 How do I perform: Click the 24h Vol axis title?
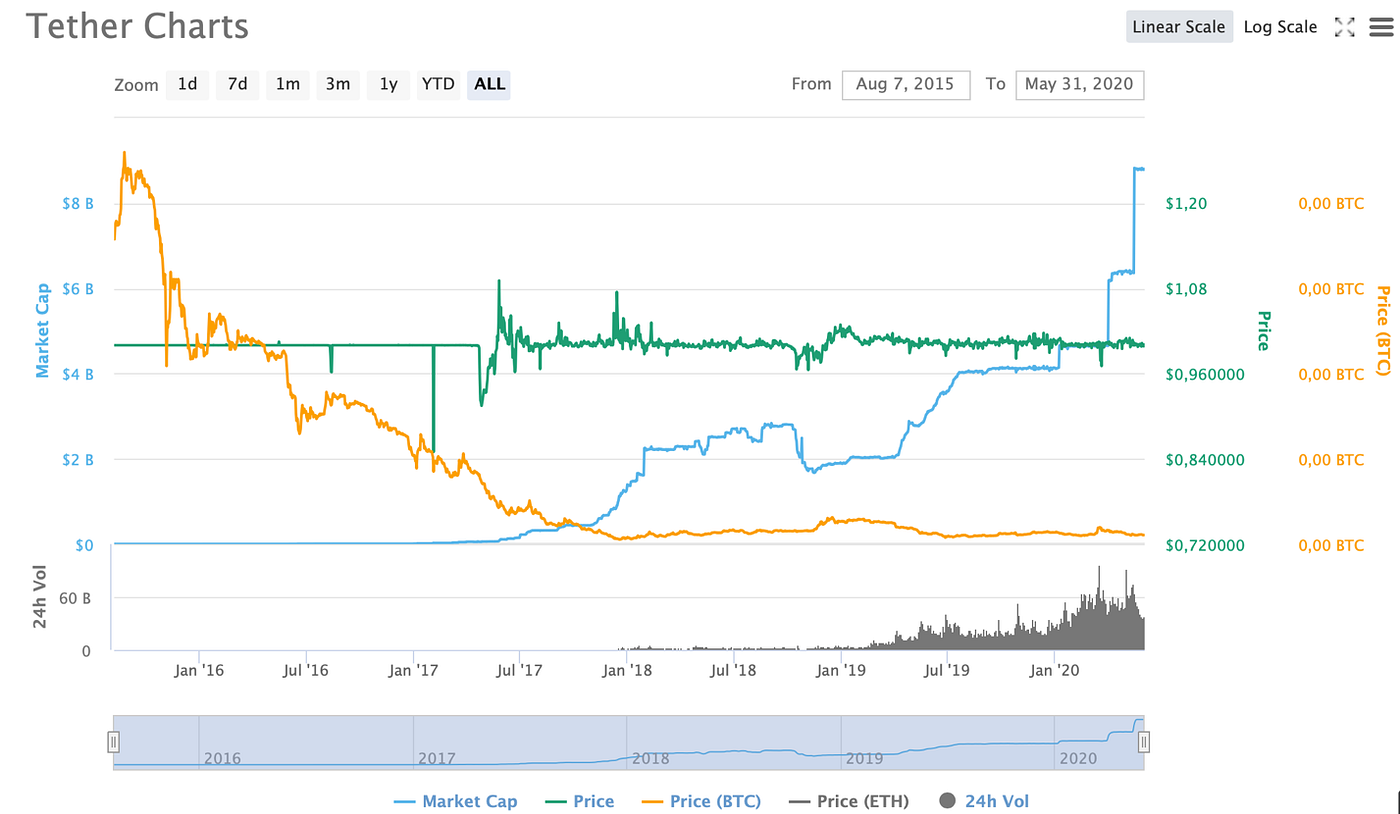pos(41,598)
